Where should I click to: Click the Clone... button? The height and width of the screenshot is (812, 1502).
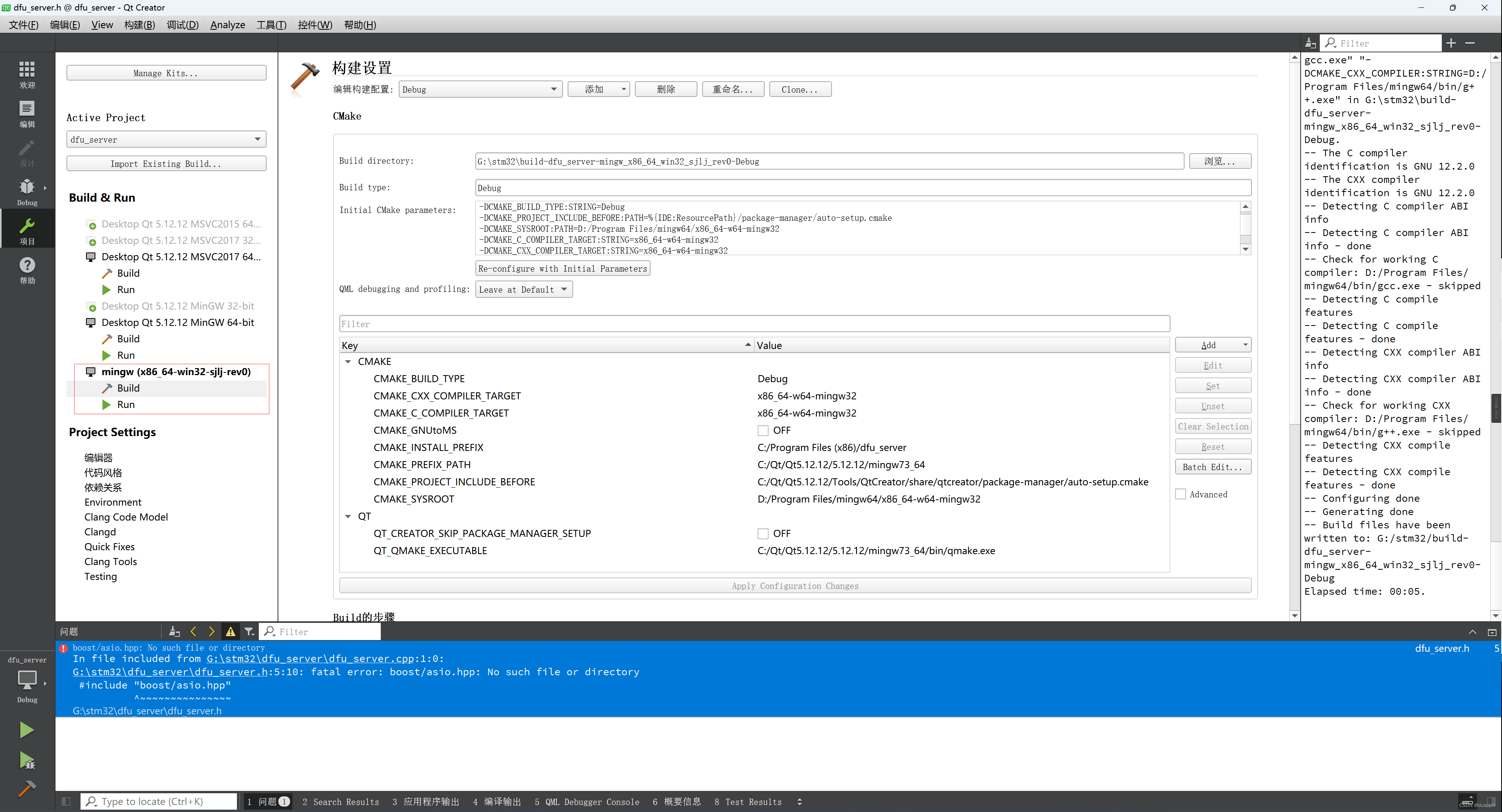[800, 89]
